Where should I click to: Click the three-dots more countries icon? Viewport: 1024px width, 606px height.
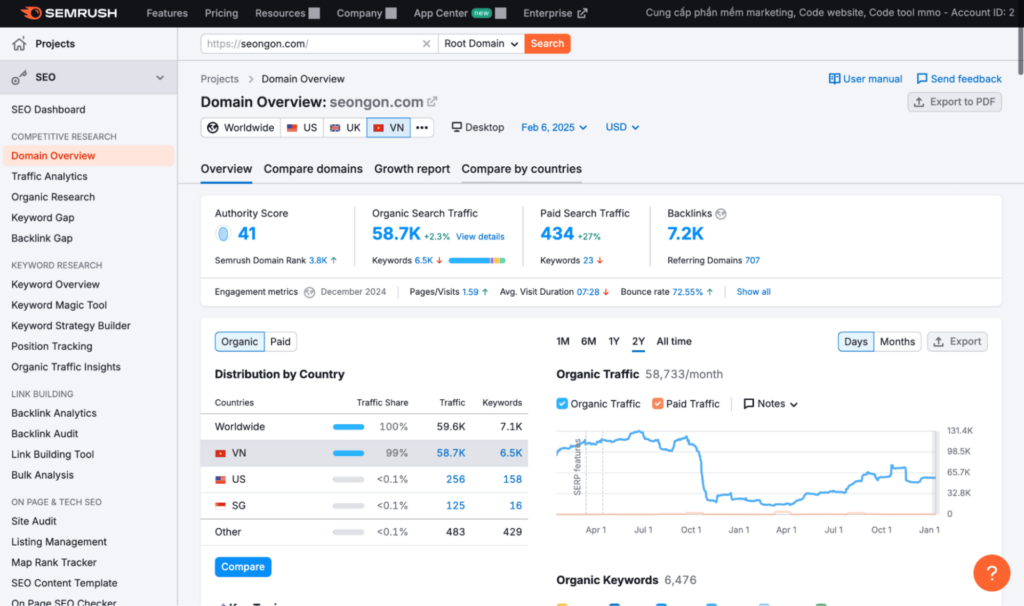[422, 128]
